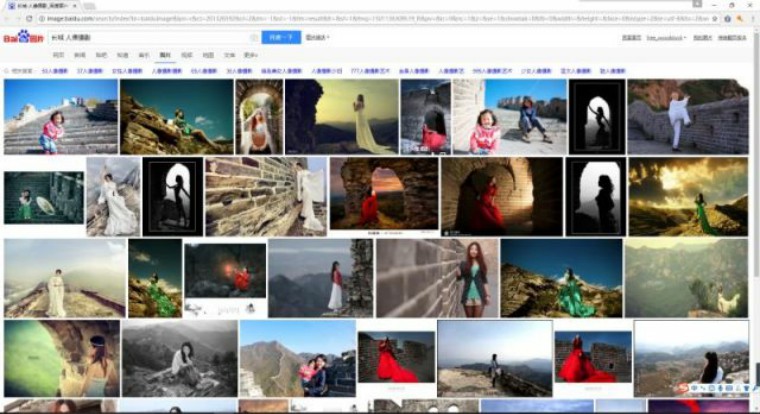Viewport: 760px width, 414px height.
Task: Open the username account dropdown
Action: [666, 38]
